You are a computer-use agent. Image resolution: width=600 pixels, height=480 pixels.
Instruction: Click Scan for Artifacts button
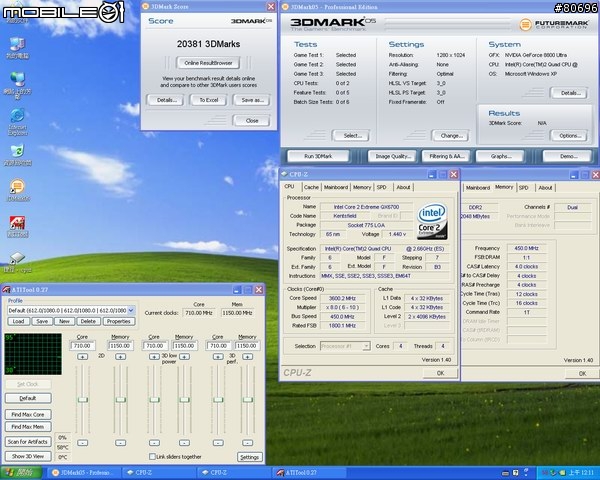28,442
